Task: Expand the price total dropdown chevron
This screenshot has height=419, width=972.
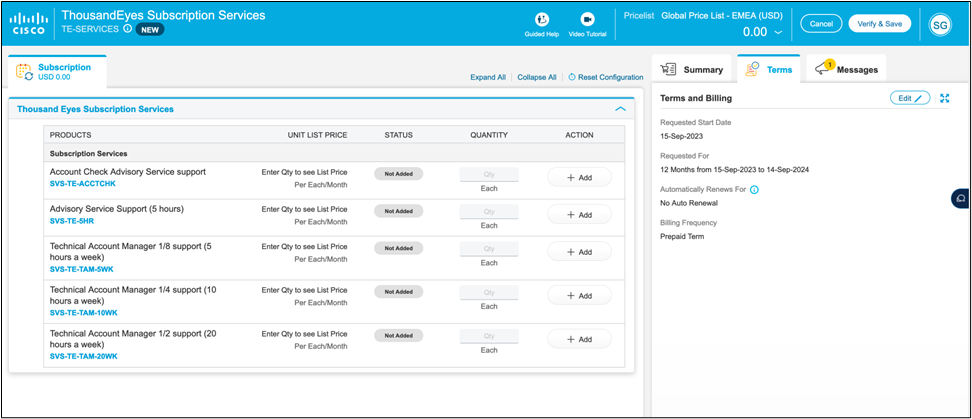Action: (x=779, y=32)
